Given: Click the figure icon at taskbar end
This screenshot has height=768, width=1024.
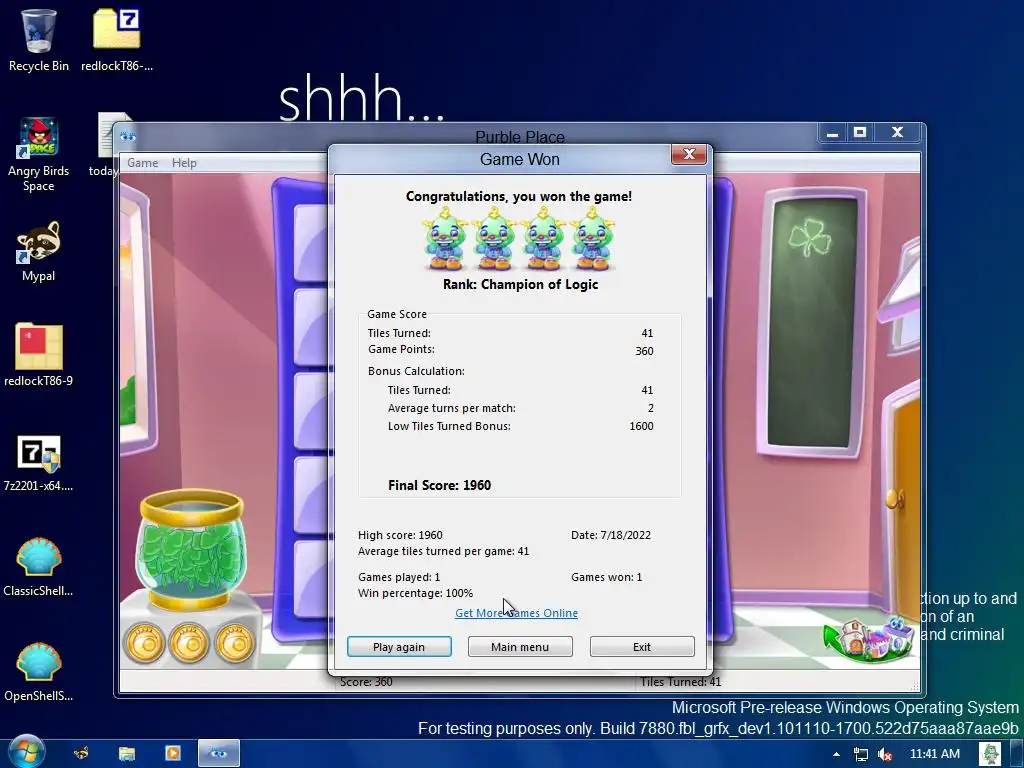Looking at the screenshot, I should click(990, 754).
